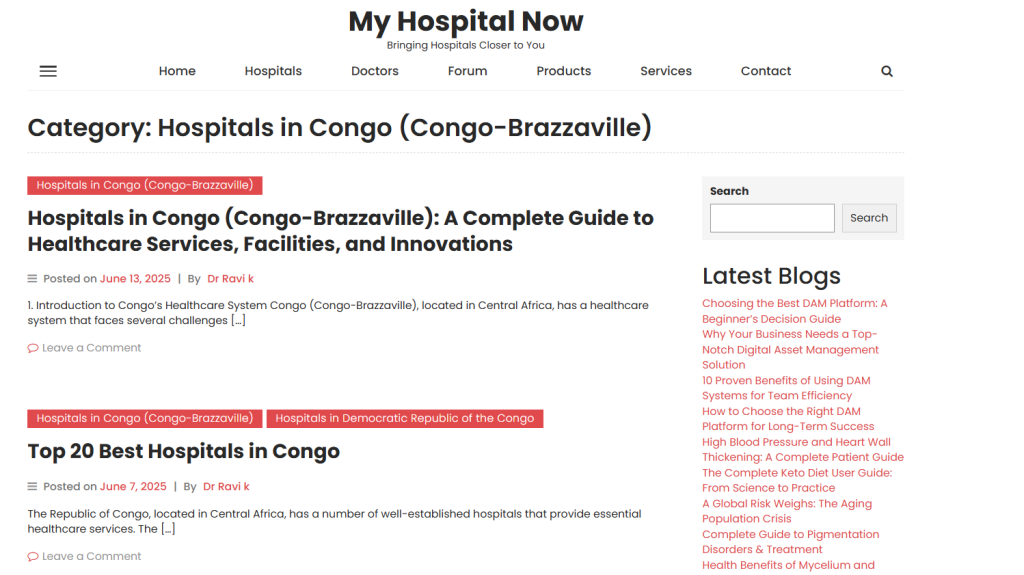Click comment bubble icon under first post
The width and height of the screenshot is (1024, 575).
[x=33, y=348]
